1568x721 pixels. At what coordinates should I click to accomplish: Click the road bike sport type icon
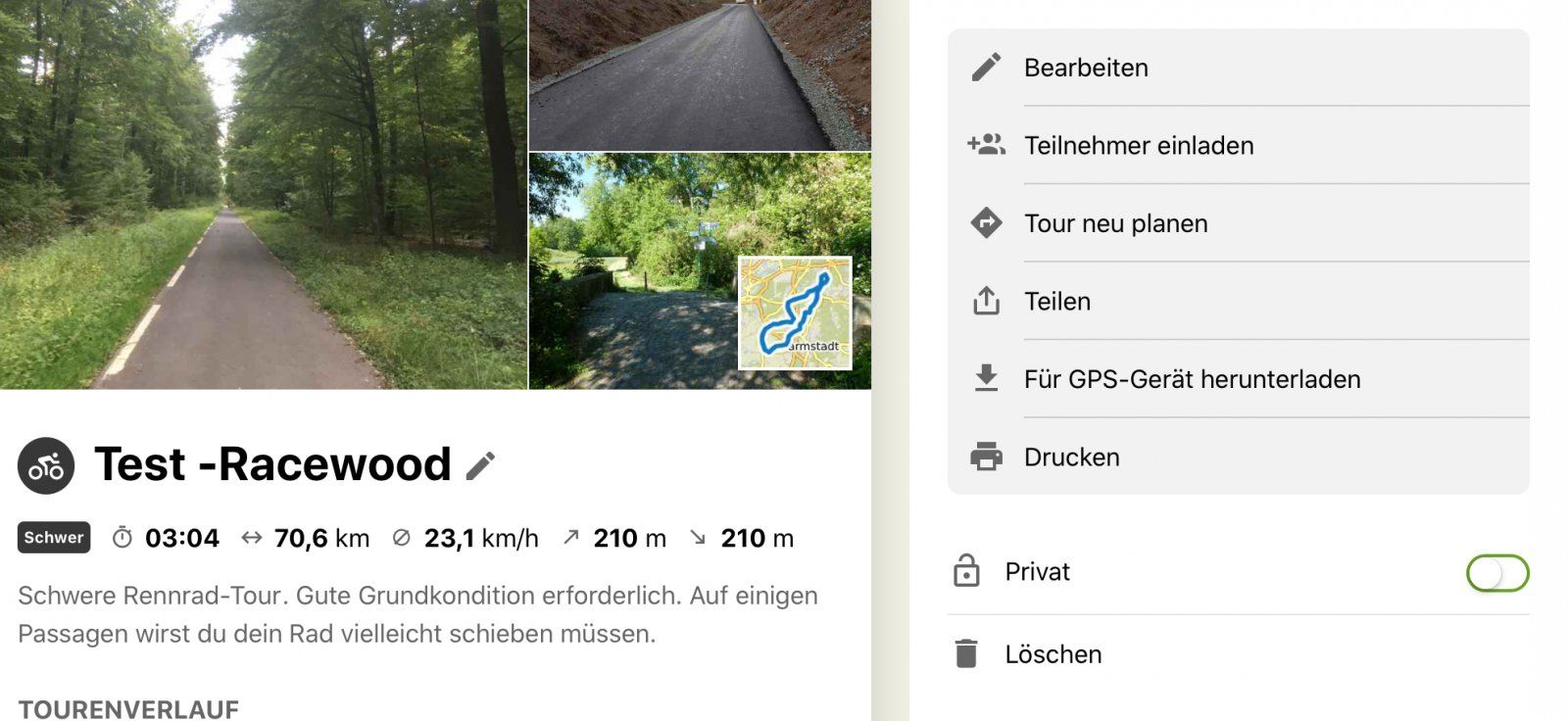click(46, 465)
